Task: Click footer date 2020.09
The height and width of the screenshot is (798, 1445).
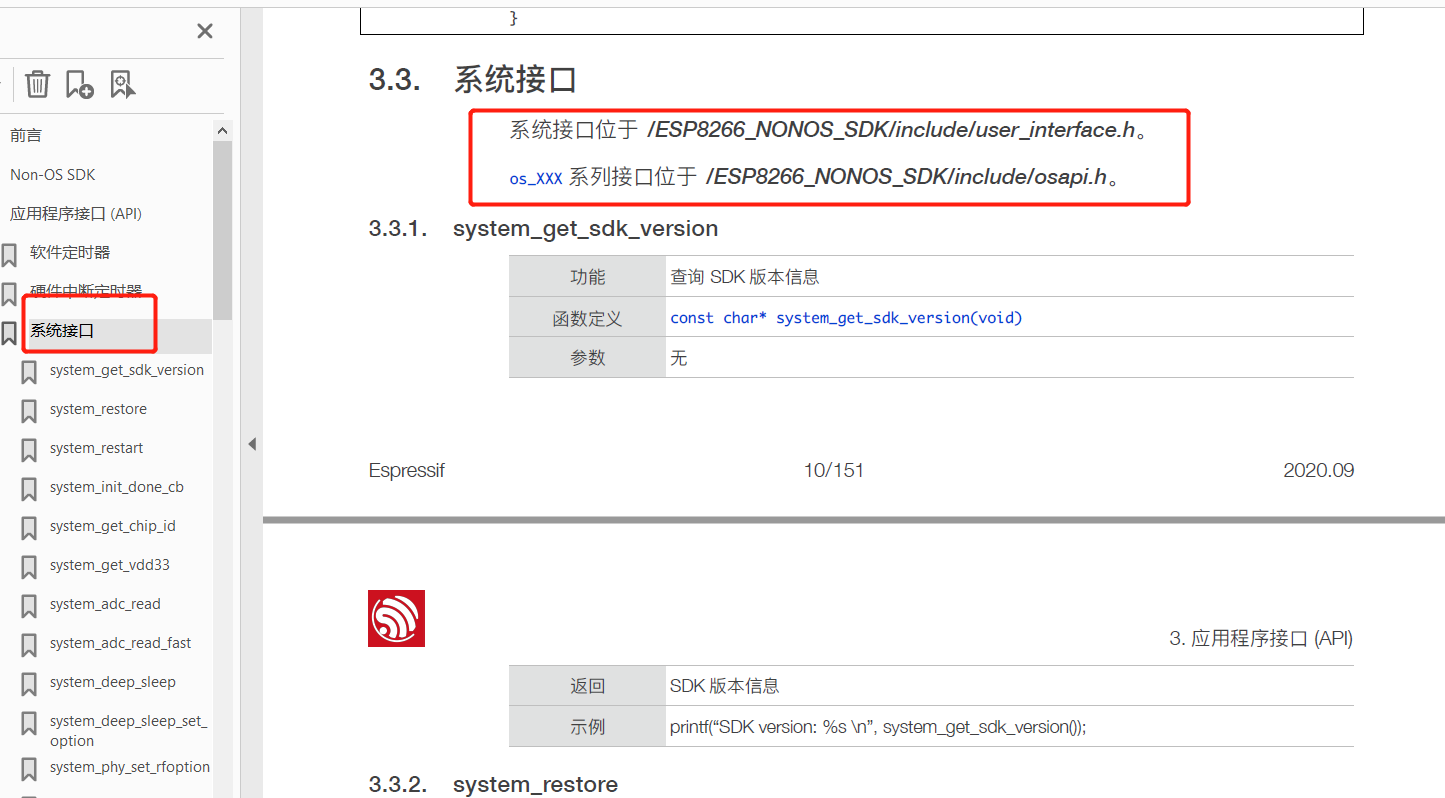Action: pos(1319,470)
